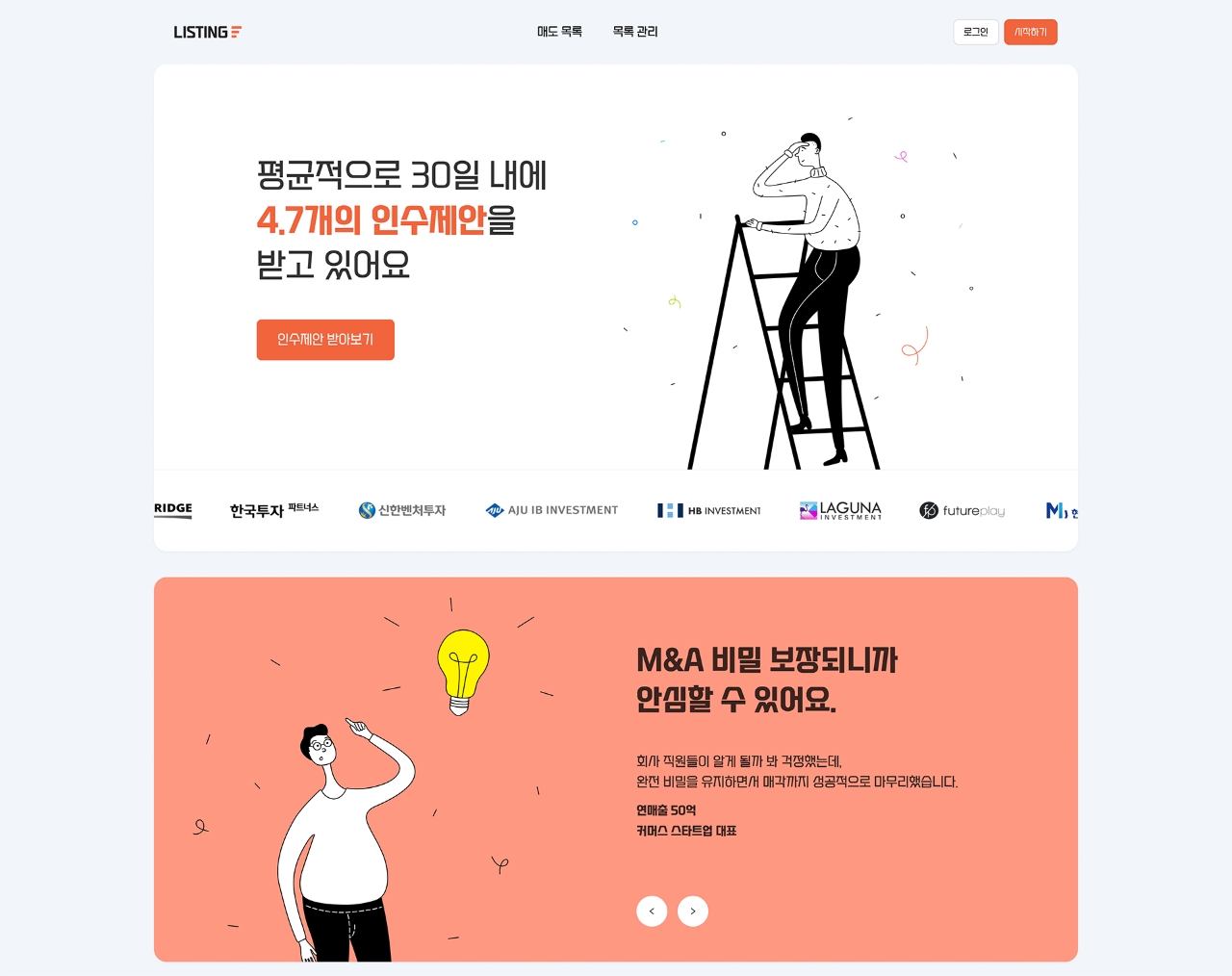Click the 한국투자 파트너스 logo
Screen dimensions: 1232x976
(274, 510)
